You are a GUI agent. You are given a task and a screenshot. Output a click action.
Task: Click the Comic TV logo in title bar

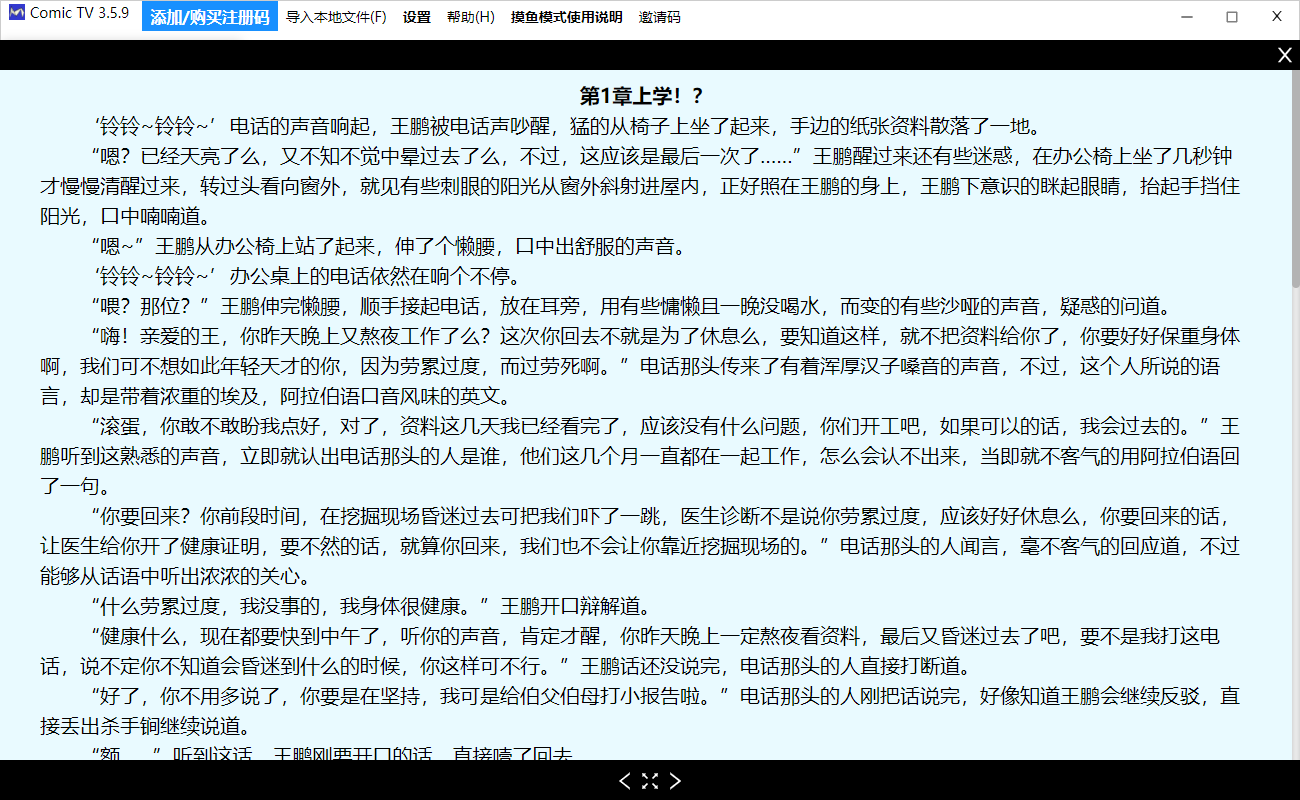point(16,15)
